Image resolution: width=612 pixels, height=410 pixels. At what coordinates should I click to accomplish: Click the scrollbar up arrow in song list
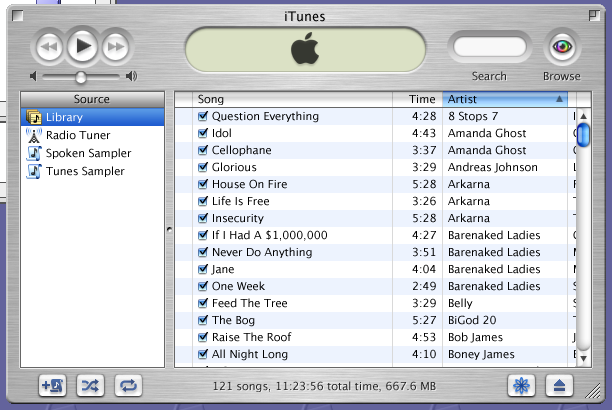click(x=582, y=117)
